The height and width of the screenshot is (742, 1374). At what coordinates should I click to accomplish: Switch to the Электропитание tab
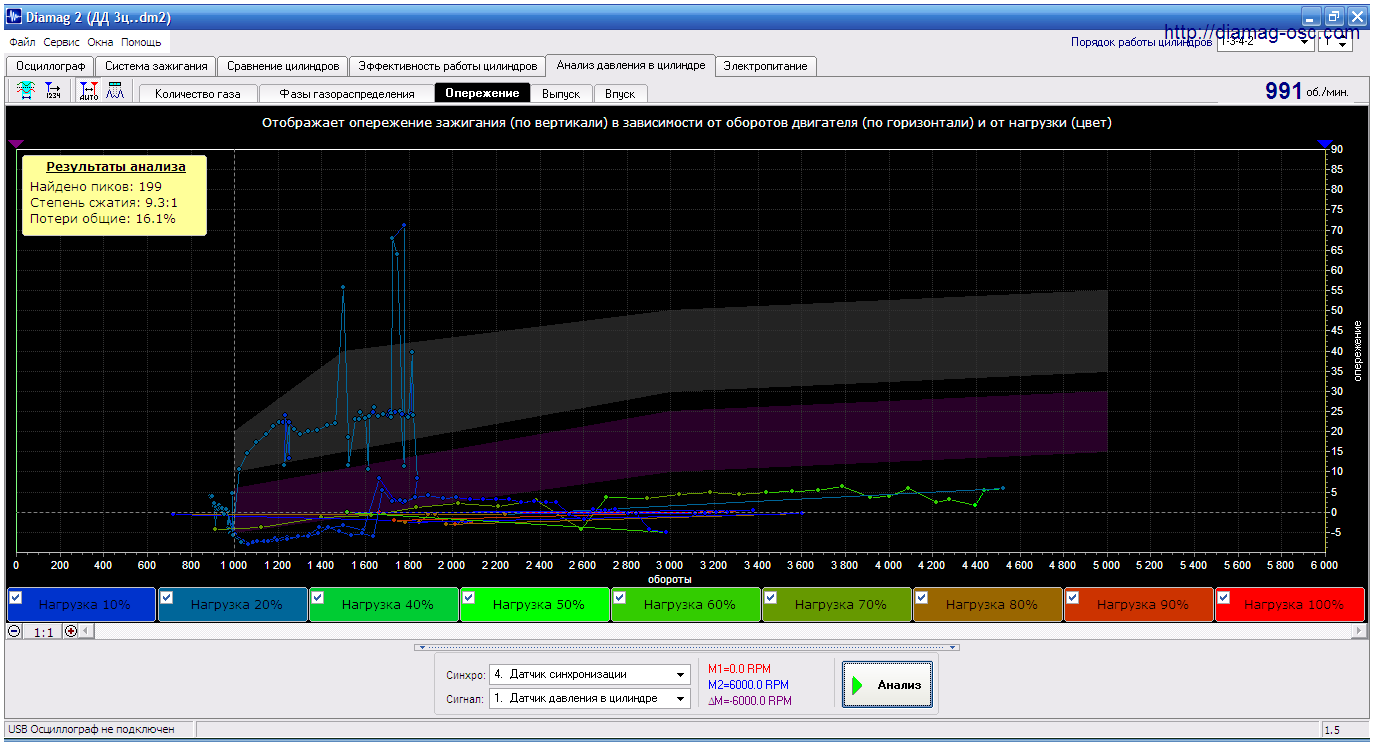pos(766,66)
